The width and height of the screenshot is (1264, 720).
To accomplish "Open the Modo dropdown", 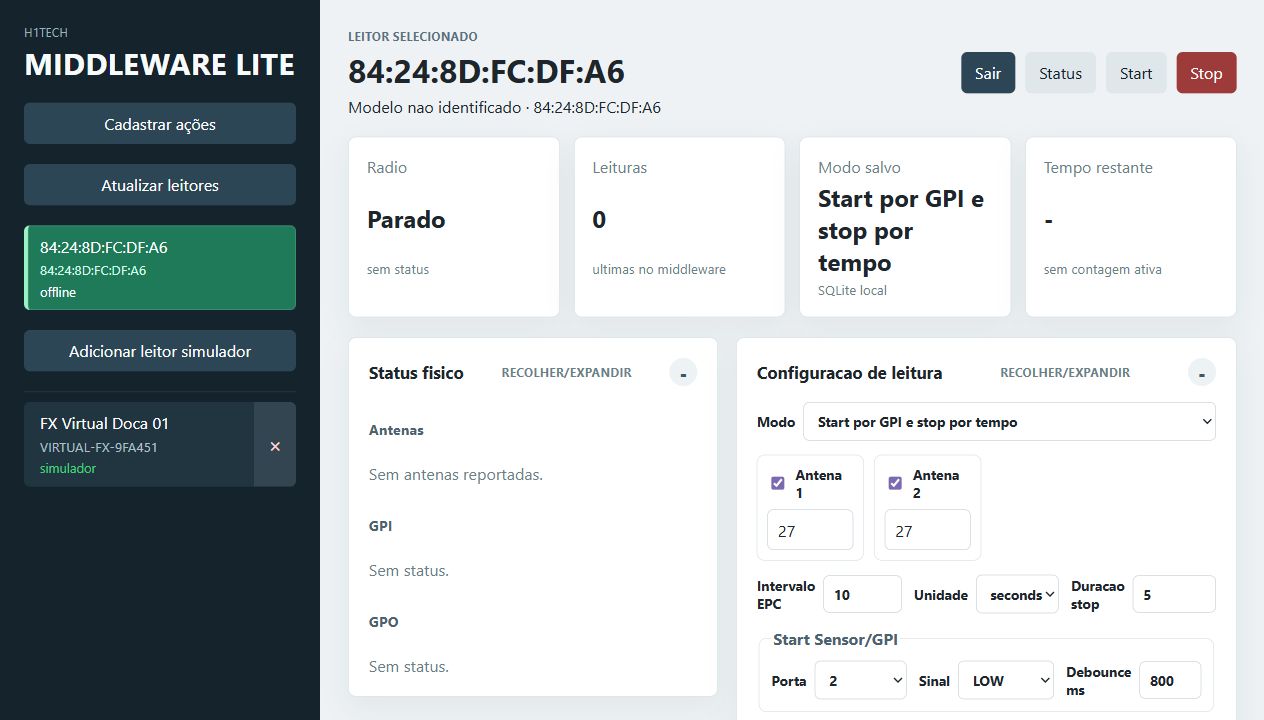I will 1009,422.
